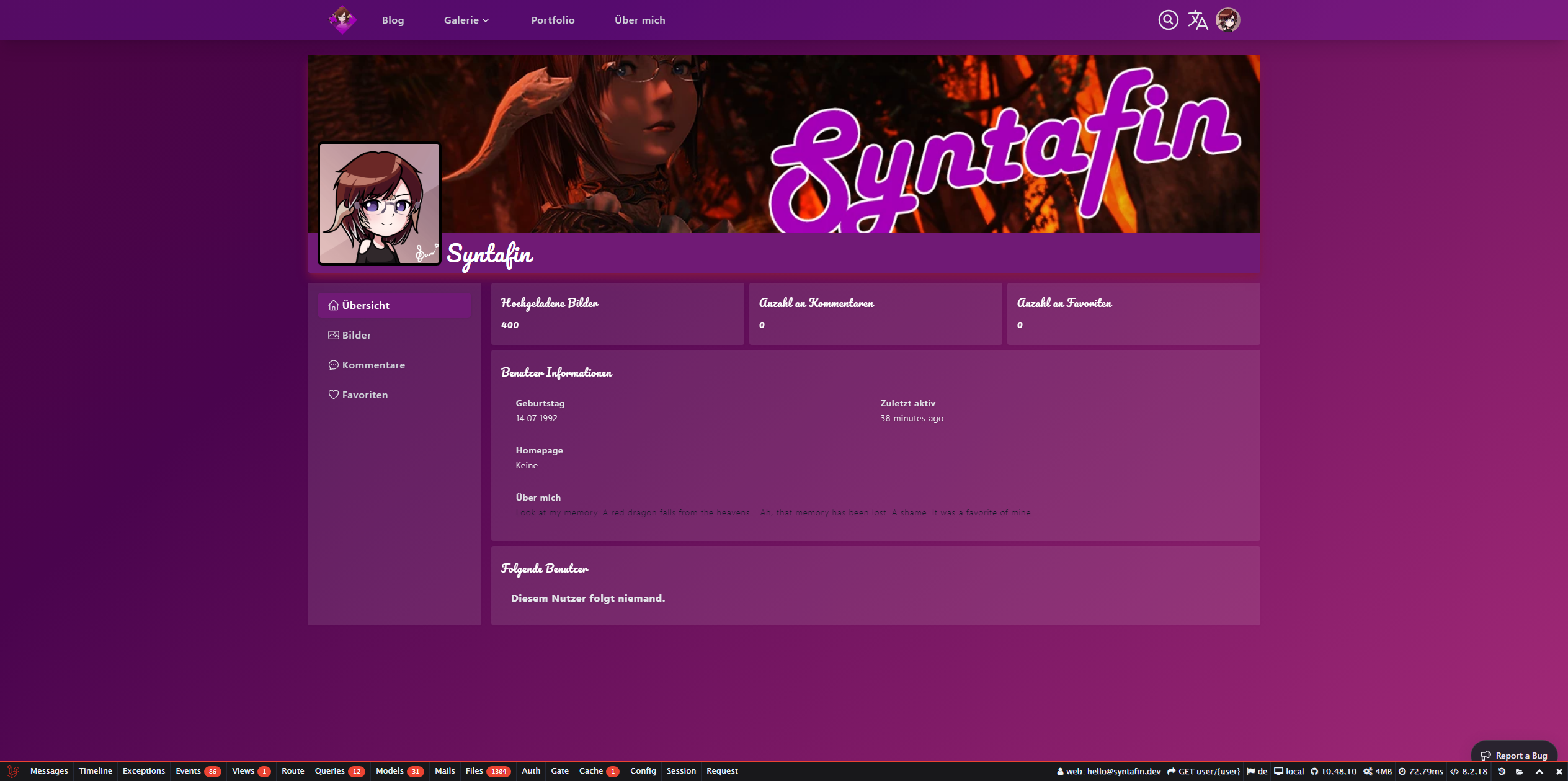The image size is (1568, 781).
Task: Minimize debugbar using the chevron-up icon
Action: pyautogui.click(x=1539, y=771)
